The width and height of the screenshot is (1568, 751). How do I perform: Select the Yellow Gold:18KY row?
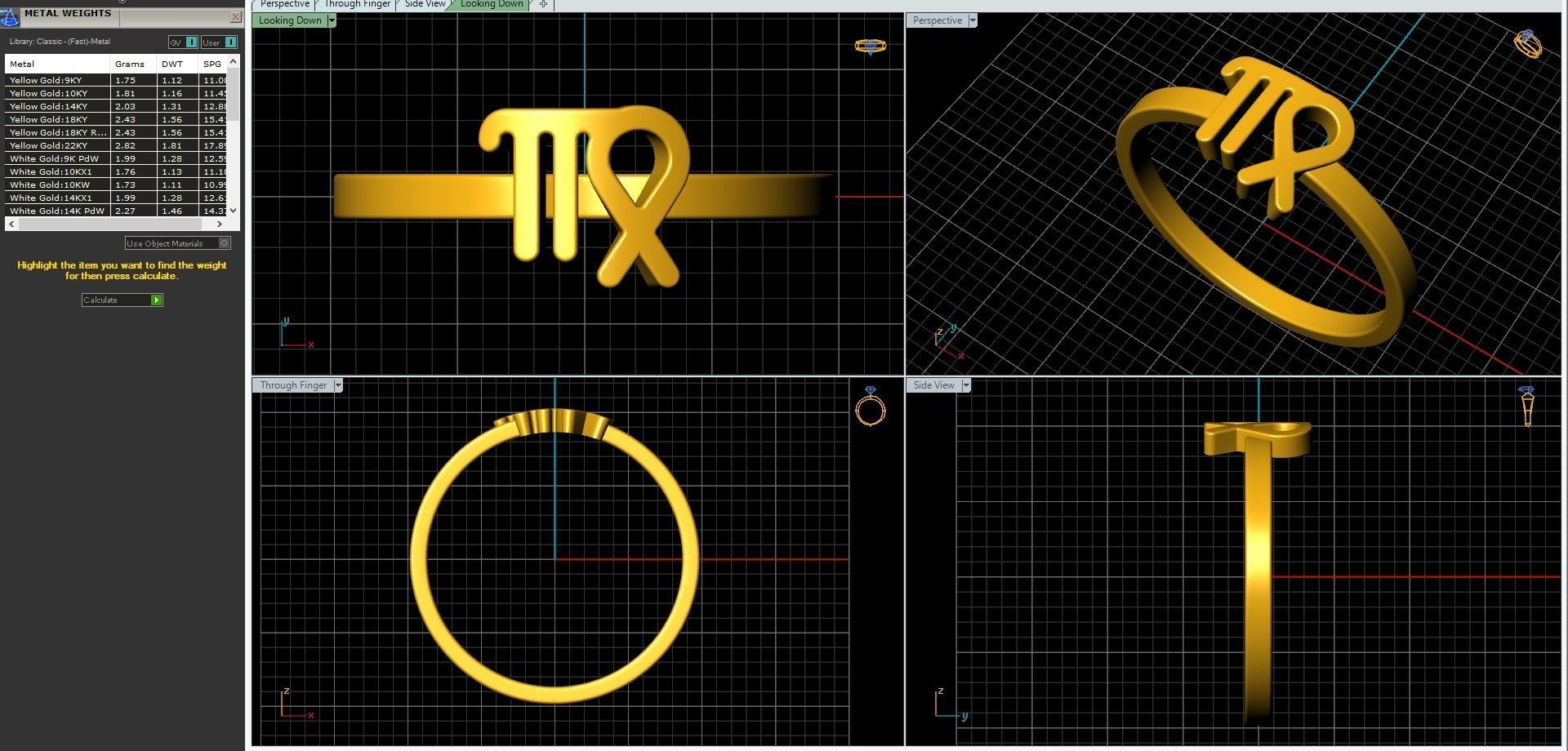coord(116,119)
